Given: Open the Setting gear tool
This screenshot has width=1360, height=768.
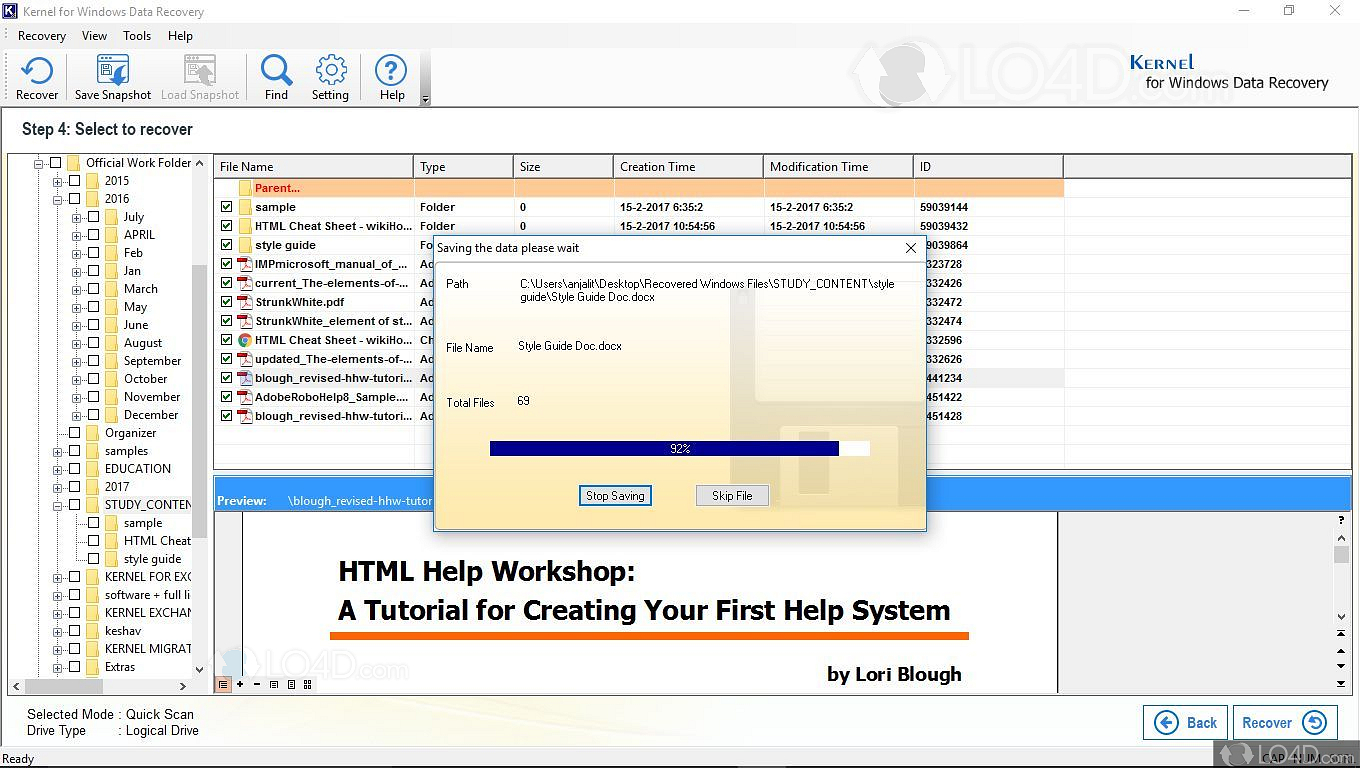Looking at the screenshot, I should click(x=330, y=78).
